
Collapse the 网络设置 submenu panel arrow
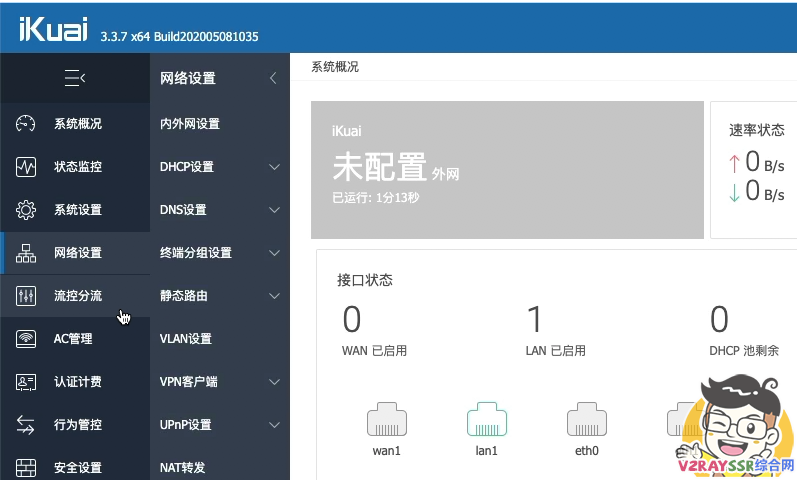[273, 79]
